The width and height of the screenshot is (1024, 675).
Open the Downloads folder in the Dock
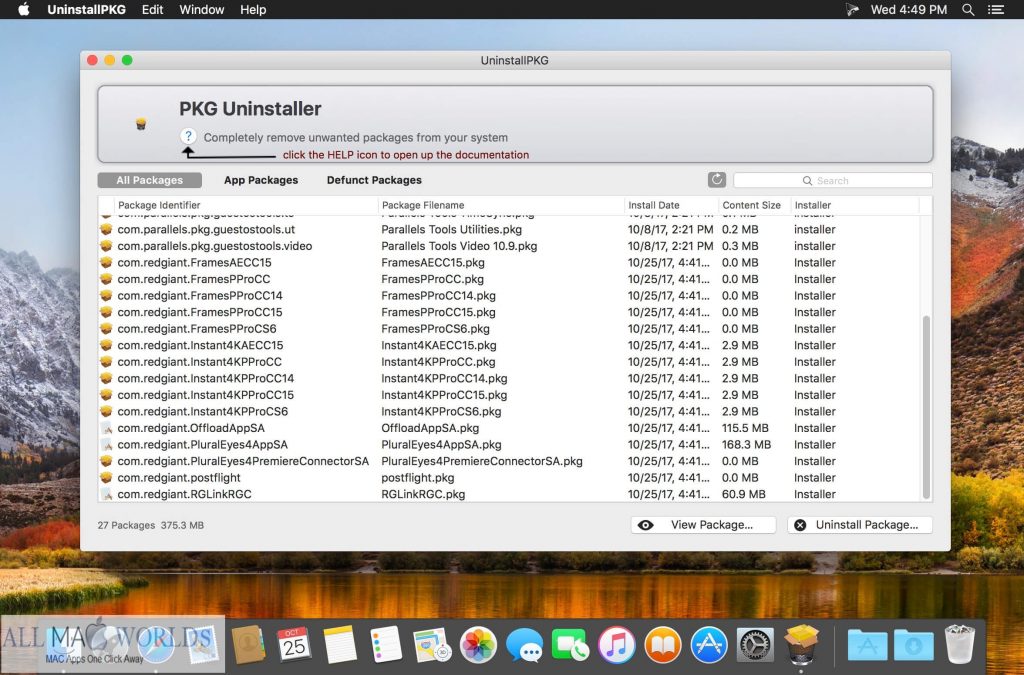tap(913, 645)
